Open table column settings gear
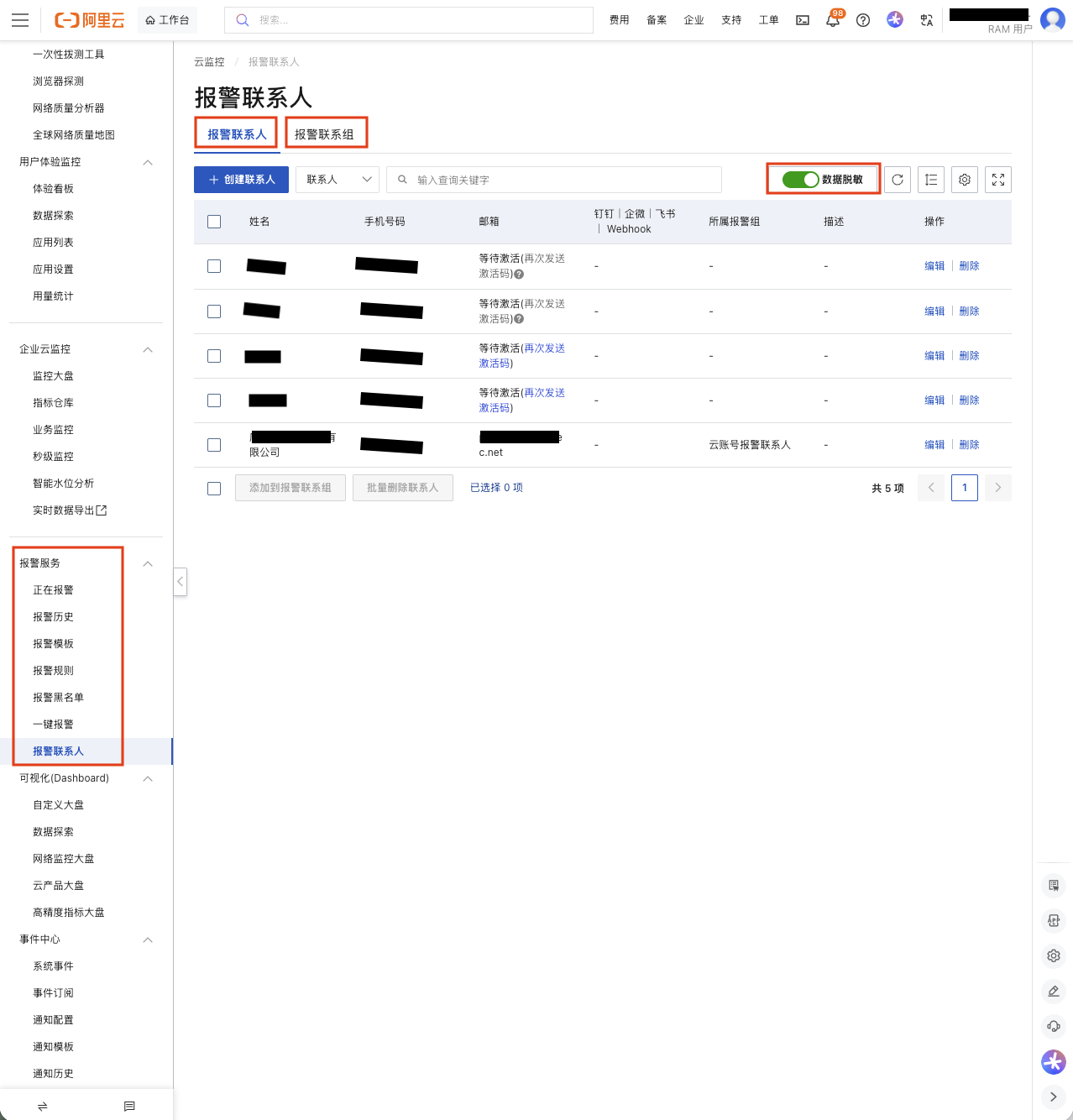1073x1120 pixels. click(965, 180)
